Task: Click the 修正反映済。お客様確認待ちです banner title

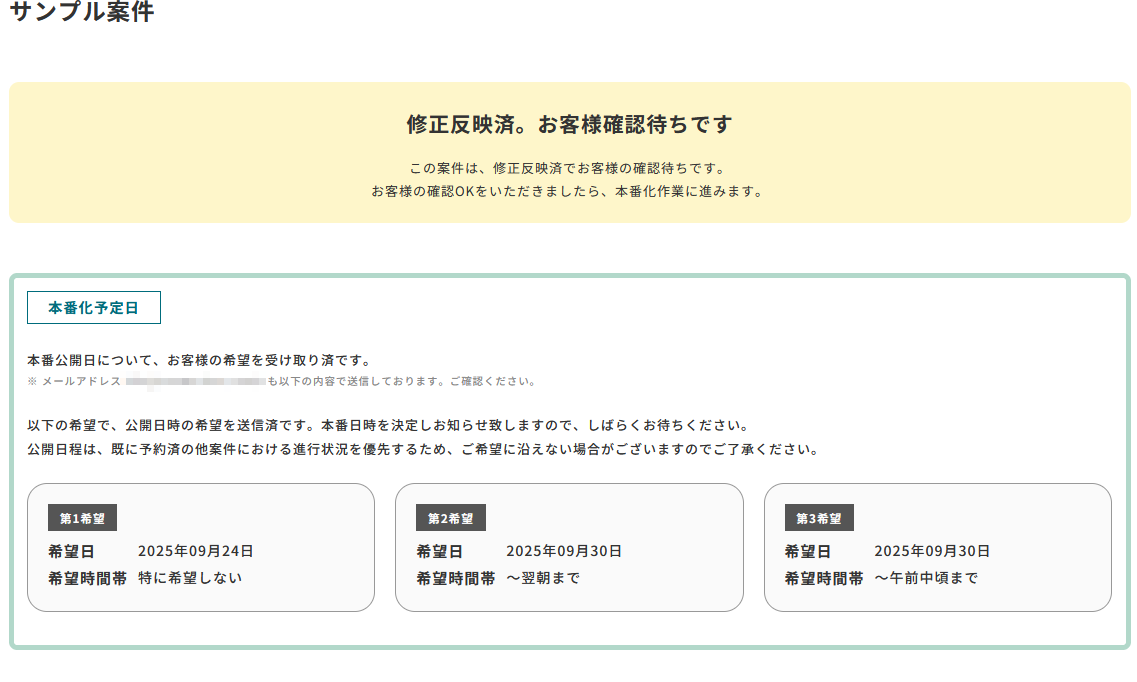Action: [x=569, y=125]
